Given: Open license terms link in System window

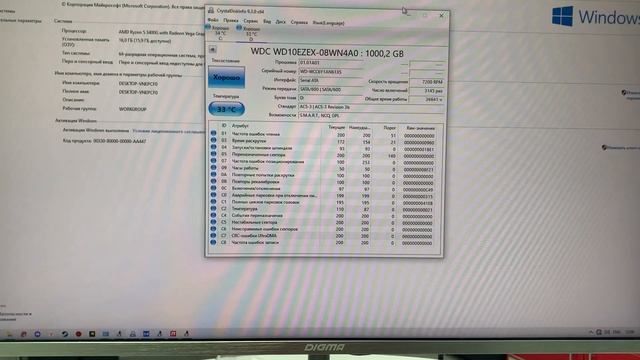Looking at the screenshot, I should [168, 131].
